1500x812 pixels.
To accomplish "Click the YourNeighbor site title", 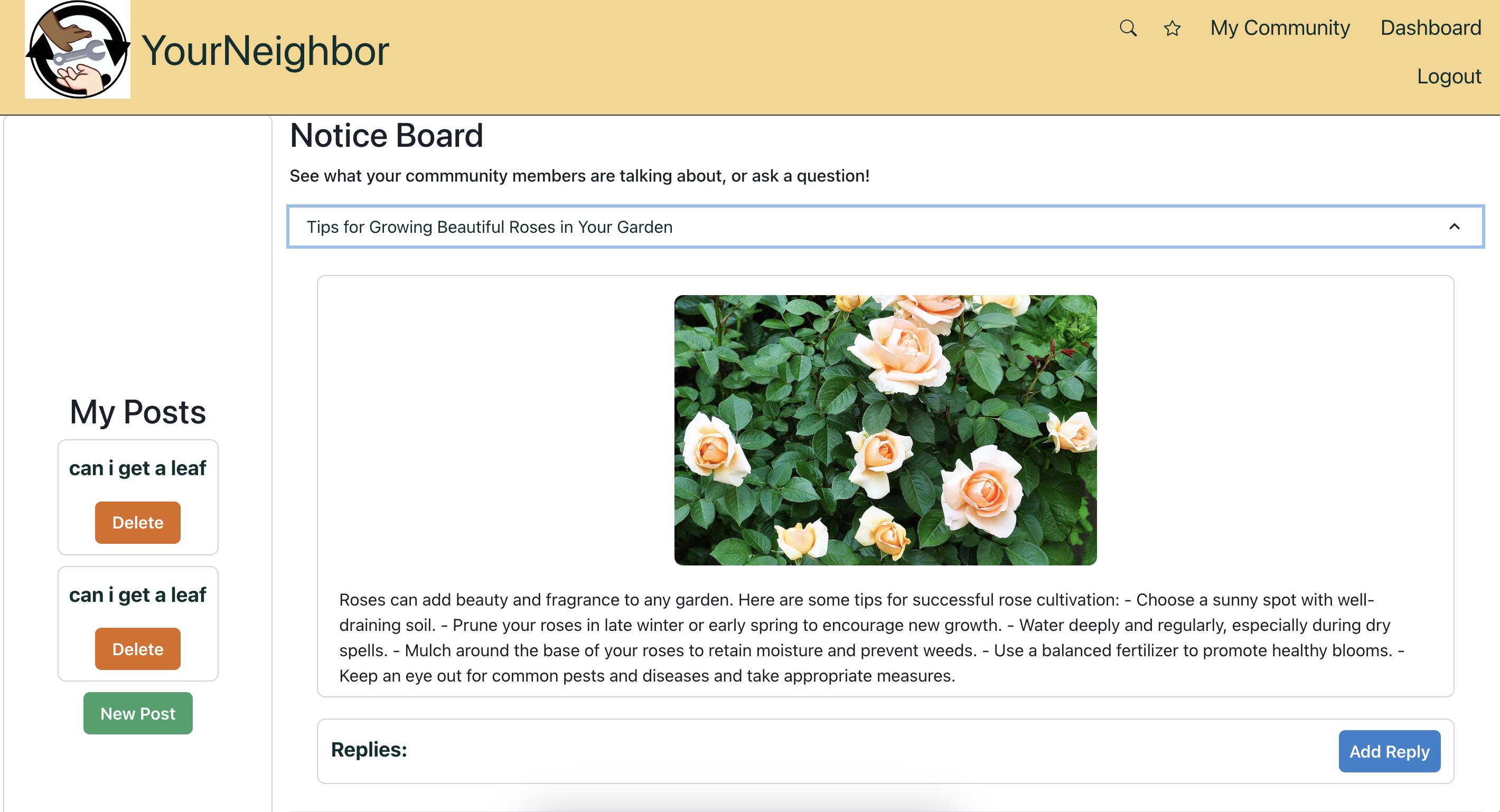I will tap(265, 51).
